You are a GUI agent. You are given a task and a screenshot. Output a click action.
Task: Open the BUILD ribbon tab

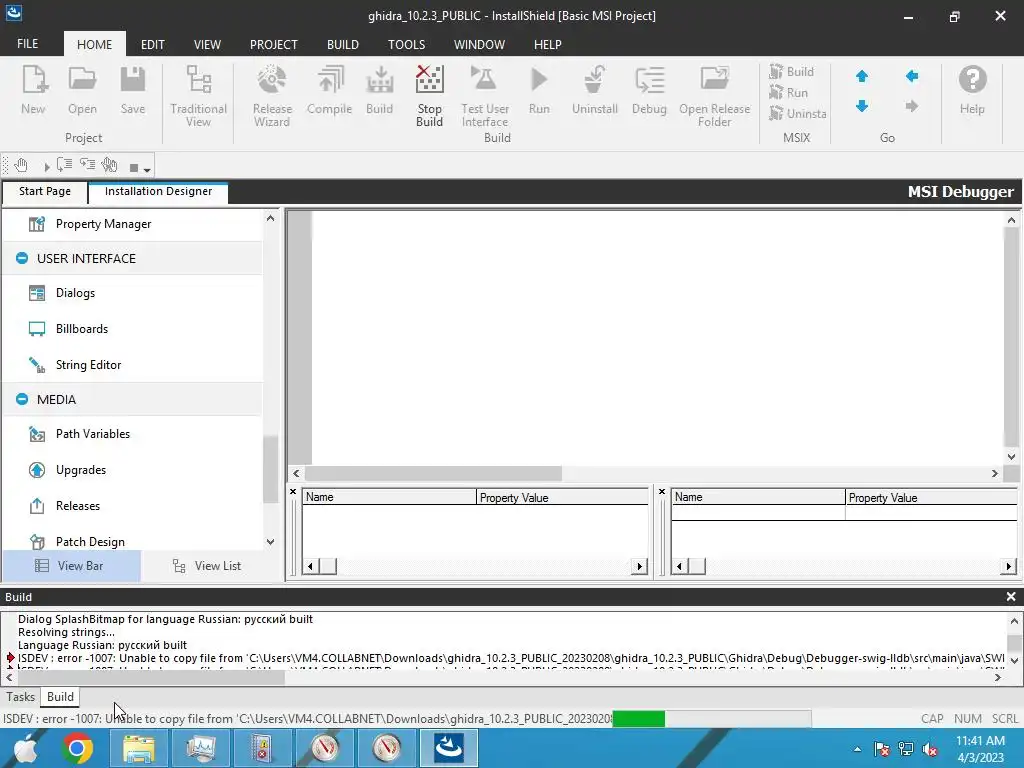pyautogui.click(x=343, y=44)
